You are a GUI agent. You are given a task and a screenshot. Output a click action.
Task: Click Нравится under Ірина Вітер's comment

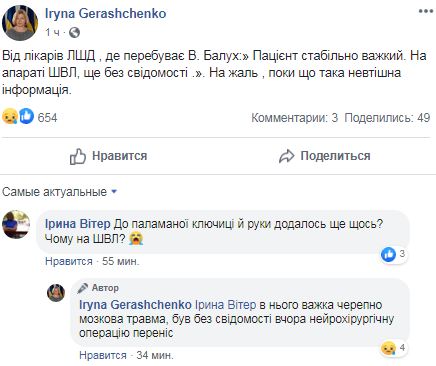tap(69, 261)
